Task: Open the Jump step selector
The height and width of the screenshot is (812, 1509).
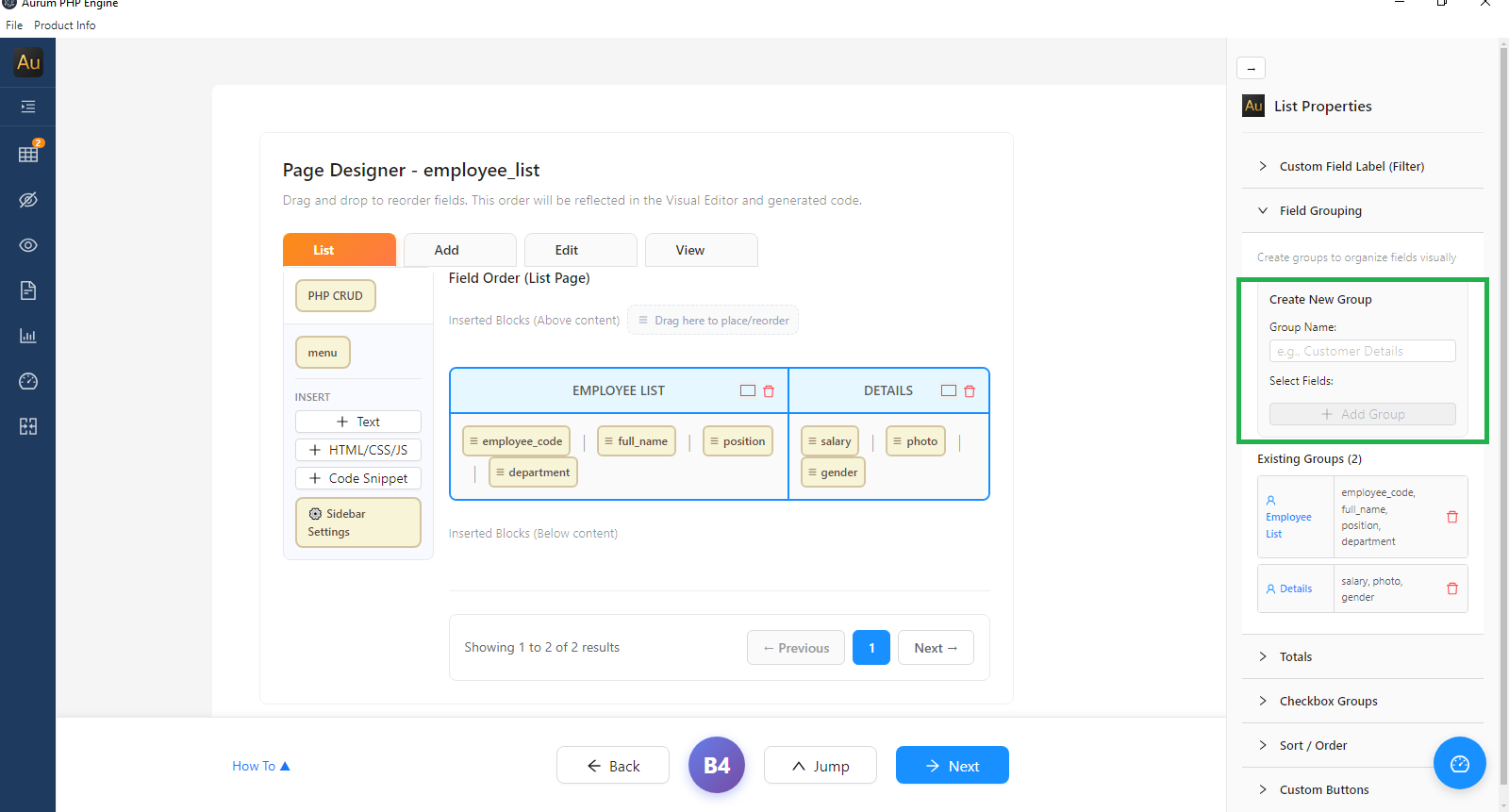Action: pyautogui.click(x=821, y=765)
